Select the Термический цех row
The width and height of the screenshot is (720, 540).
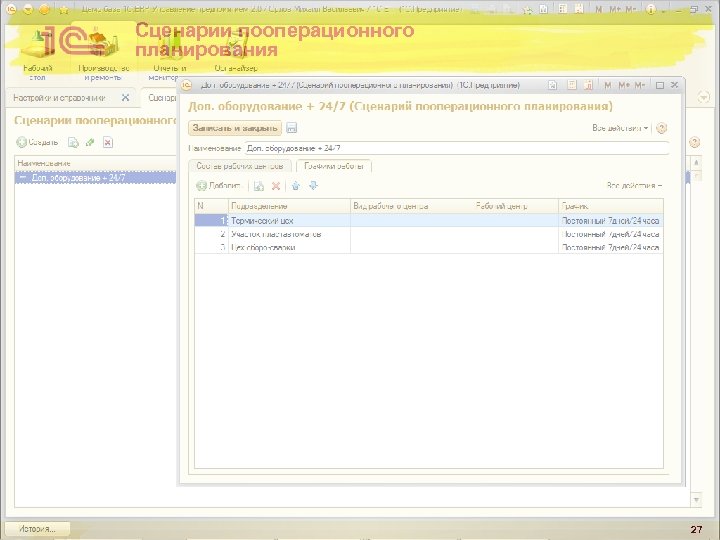click(x=429, y=221)
